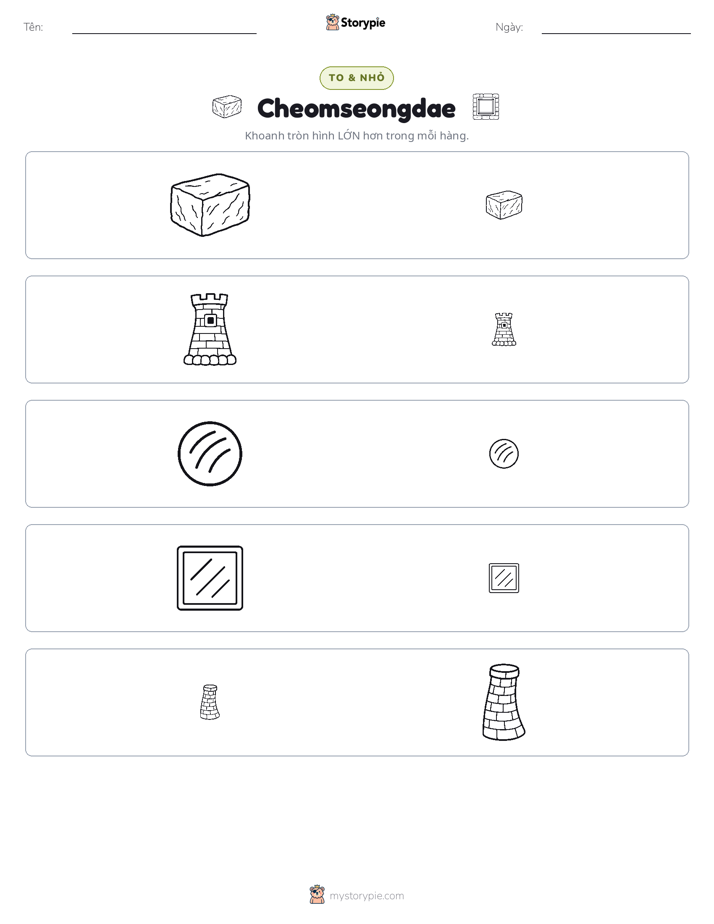714x924 pixels.
Task: Click the stone block icon beside title
Action: [x=227, y=107]
